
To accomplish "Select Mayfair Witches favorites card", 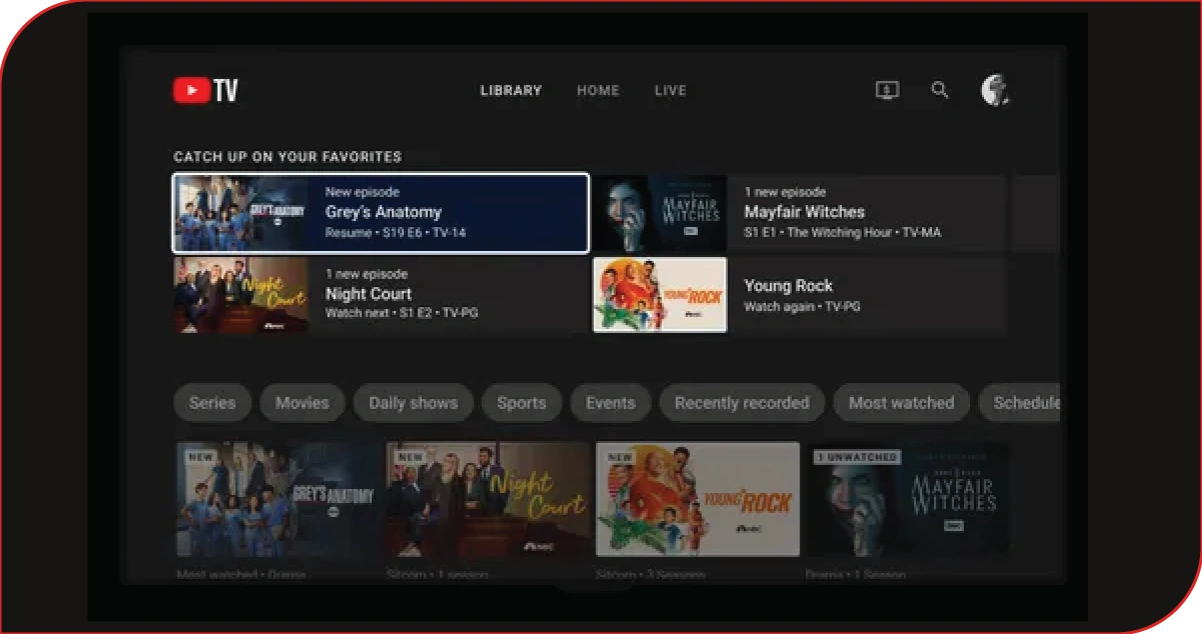I will [x=799, y=213].
